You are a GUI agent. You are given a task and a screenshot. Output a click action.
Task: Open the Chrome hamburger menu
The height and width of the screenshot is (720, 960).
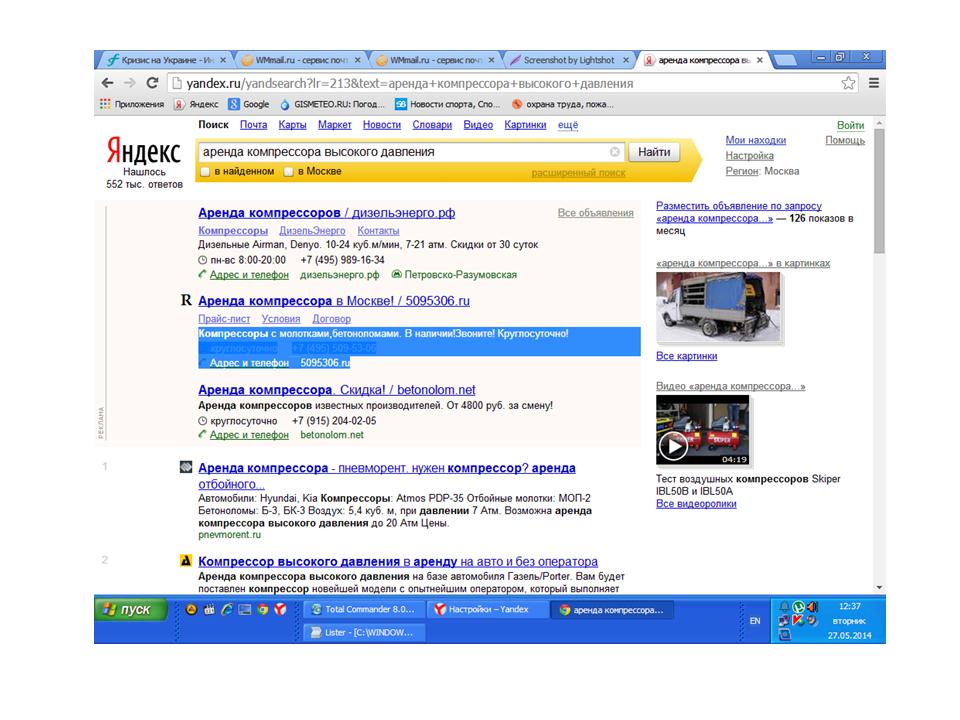(x=874, y=83)
